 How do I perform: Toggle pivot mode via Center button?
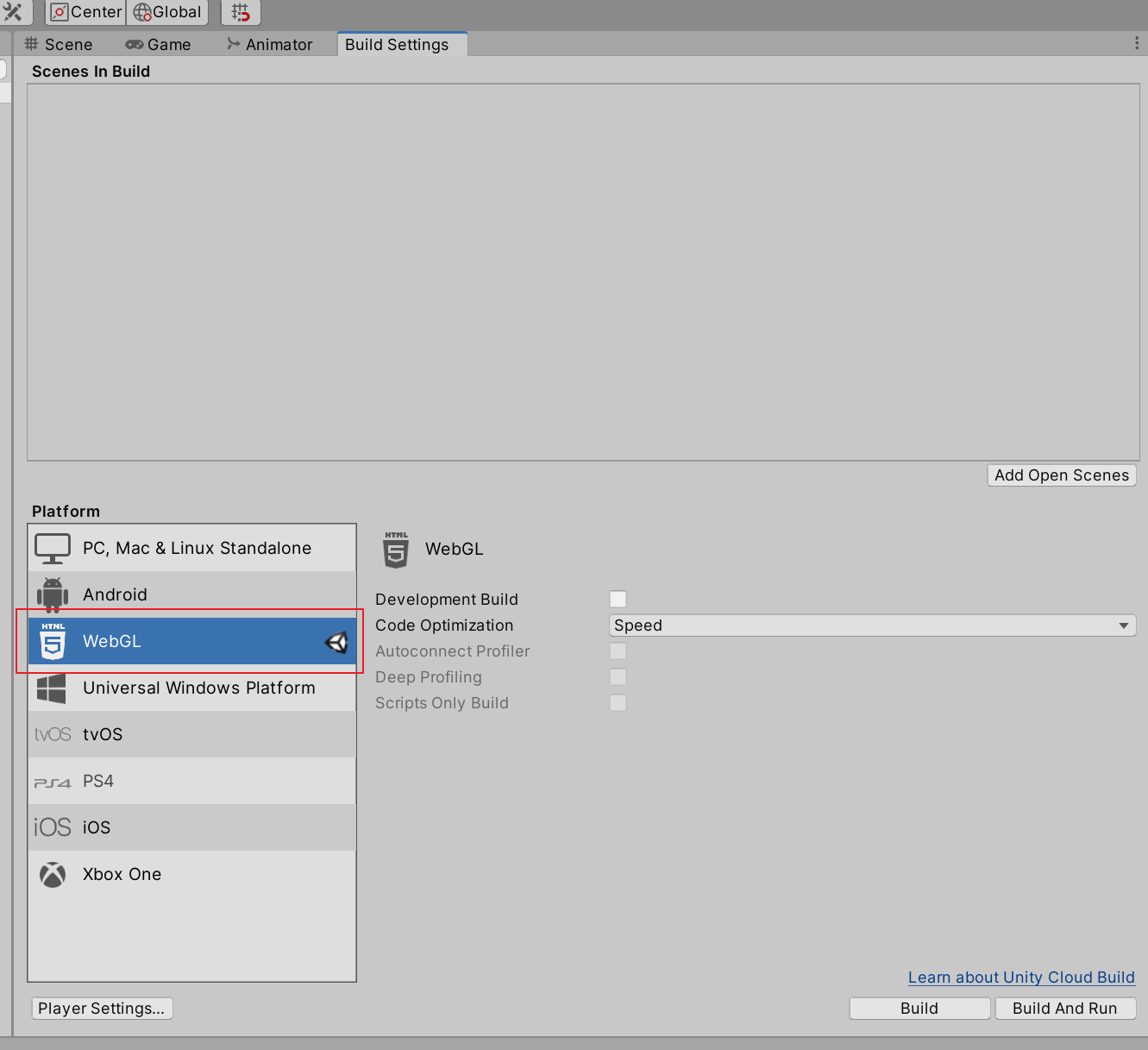[x=84, y=12]
